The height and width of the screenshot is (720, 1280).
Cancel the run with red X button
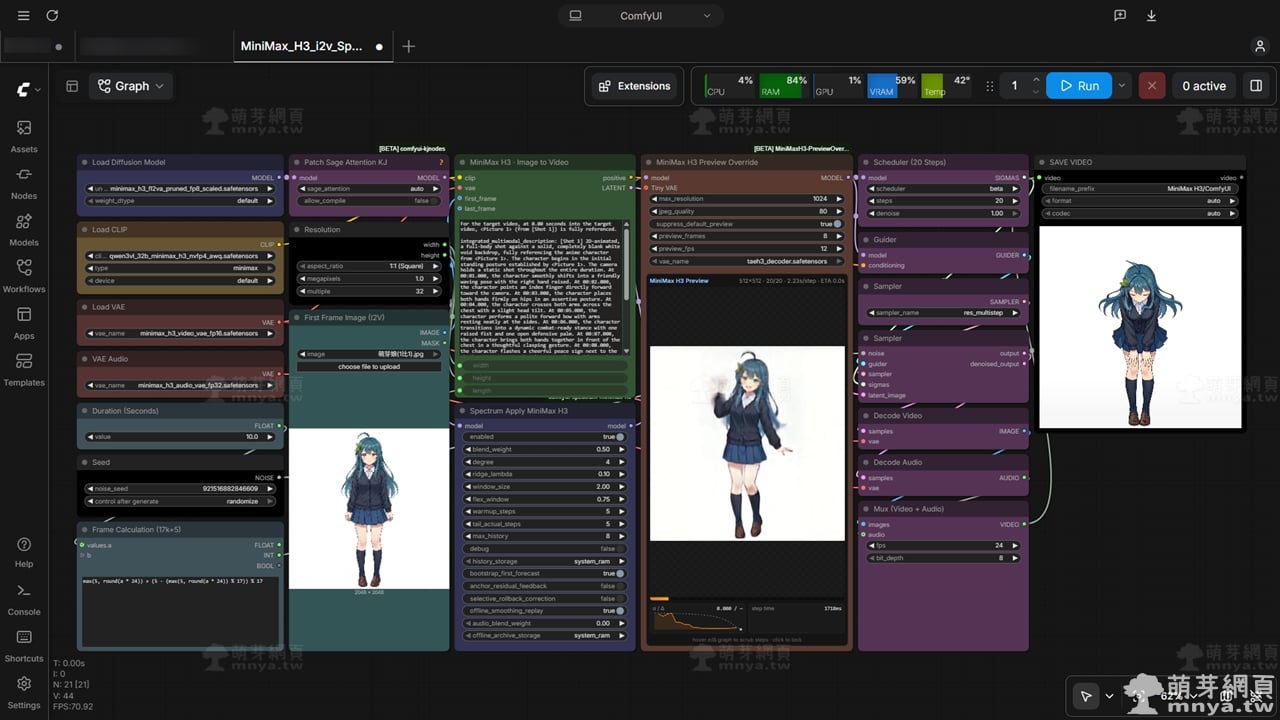(x=1151, y=86)
